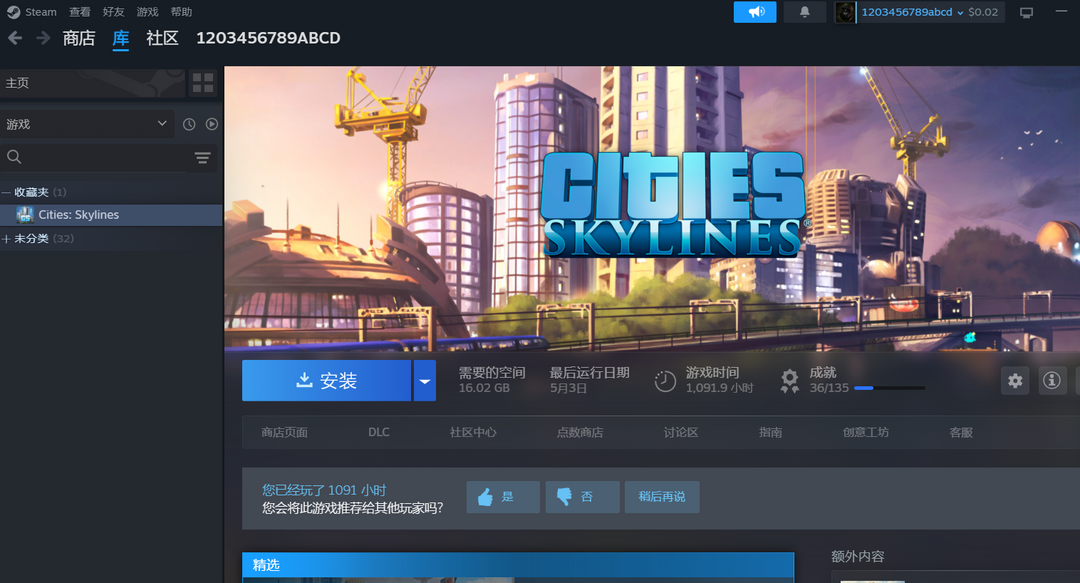Click the 1,091.9 小时 playtime value
This screenshot has height=583, width=1080.
click(x=719, y=388)
